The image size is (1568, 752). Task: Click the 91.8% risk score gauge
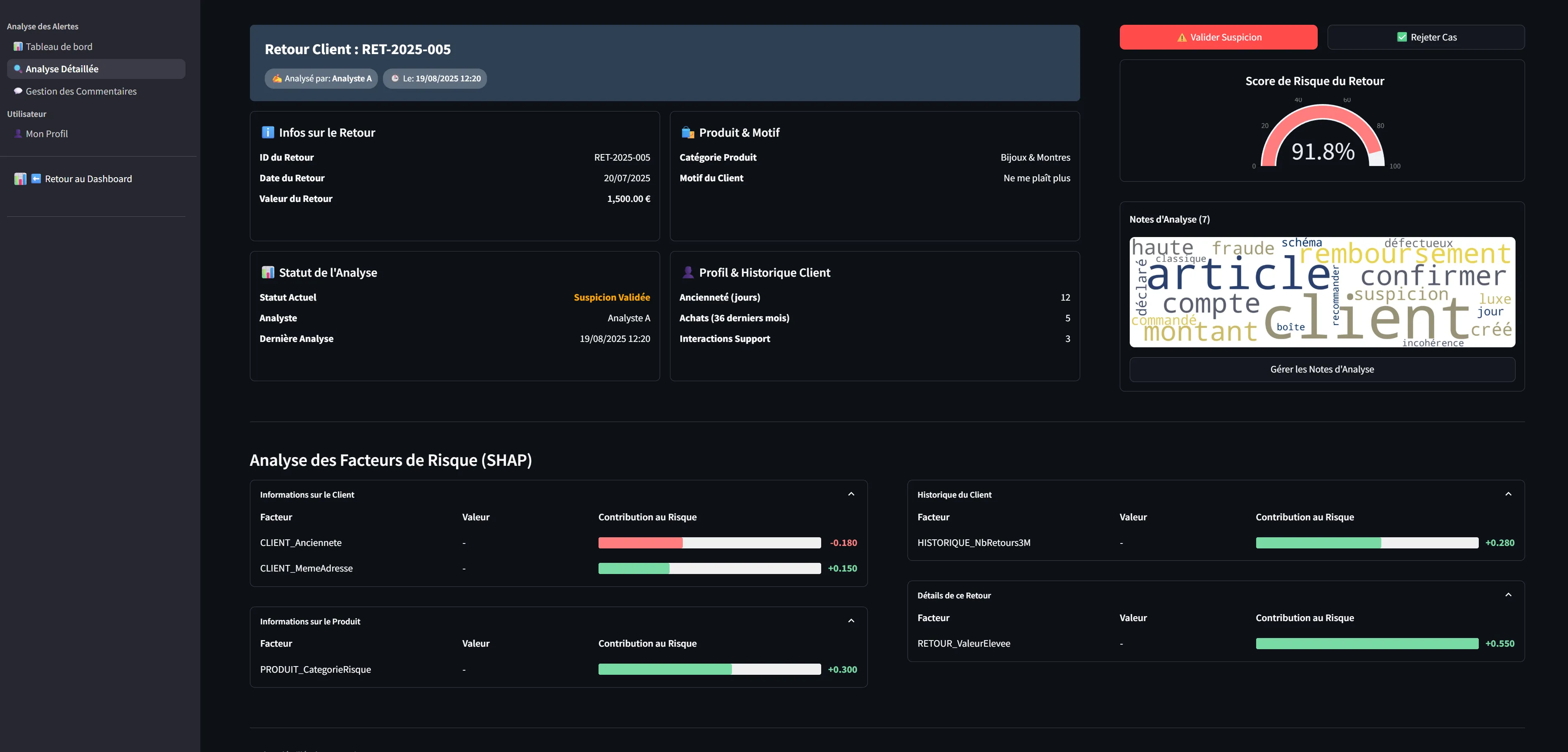click(x=1323, y=135)
